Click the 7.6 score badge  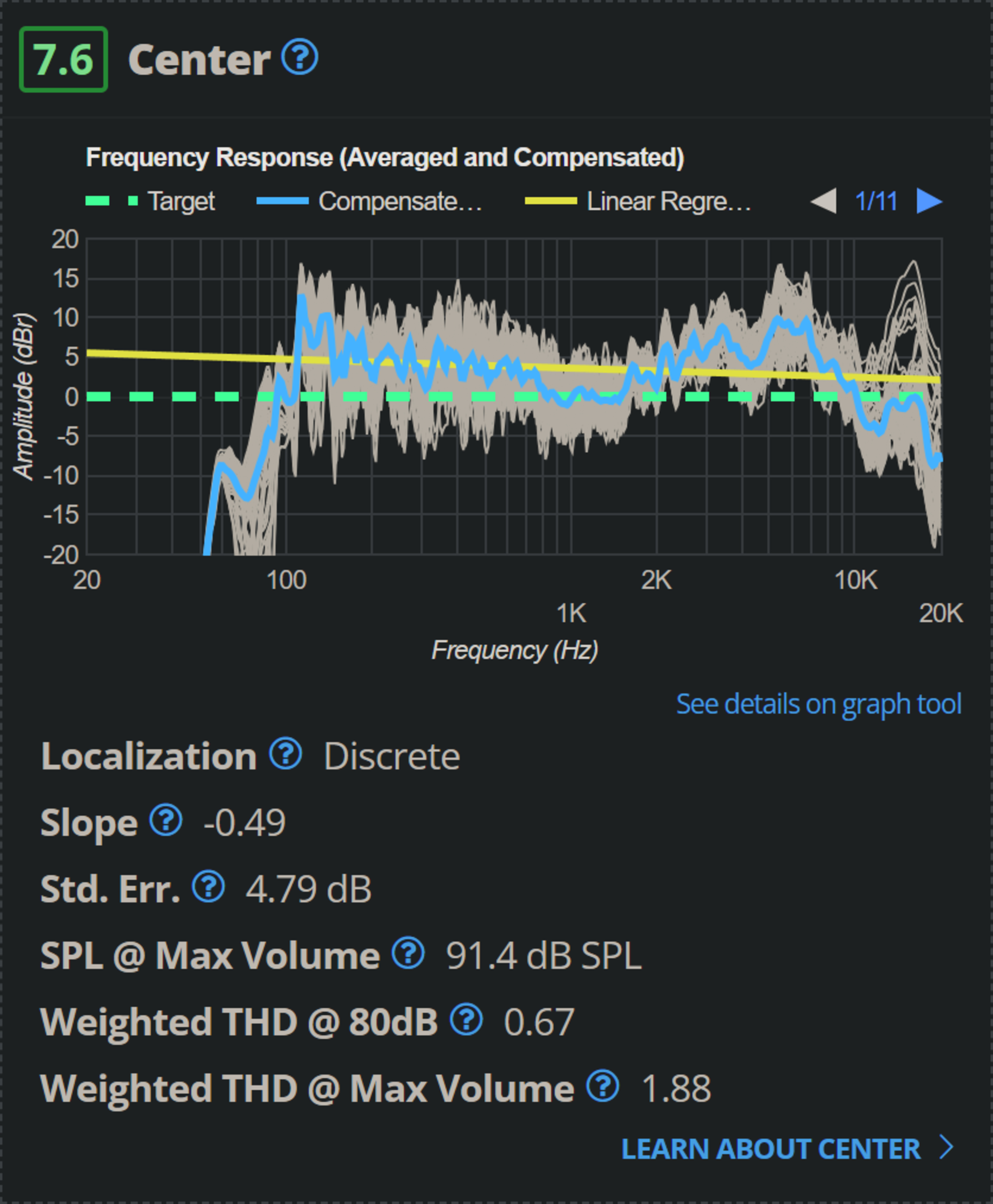[x=64, y=59]
